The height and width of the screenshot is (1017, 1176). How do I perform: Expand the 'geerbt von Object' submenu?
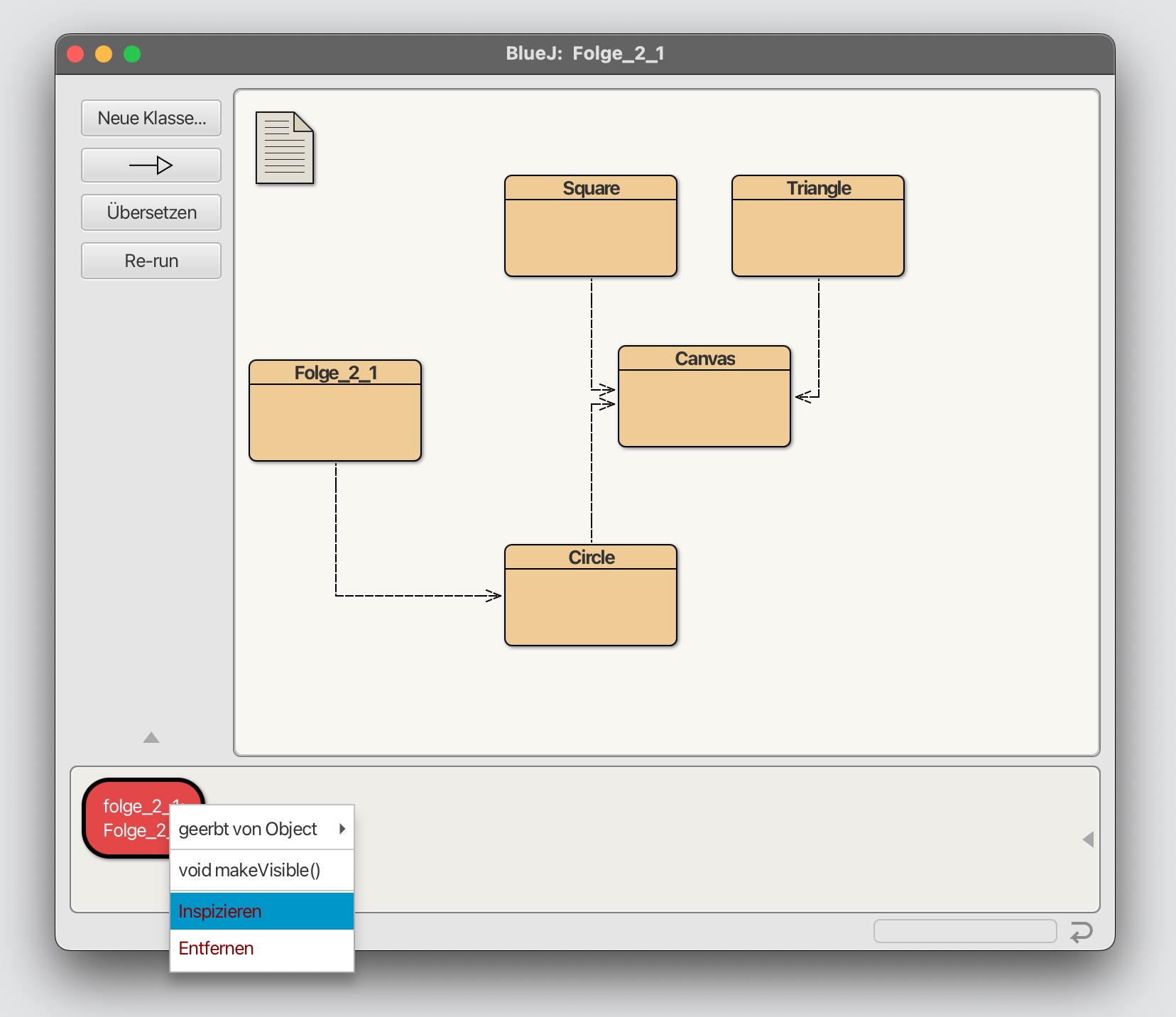click(x=262, y=829)
